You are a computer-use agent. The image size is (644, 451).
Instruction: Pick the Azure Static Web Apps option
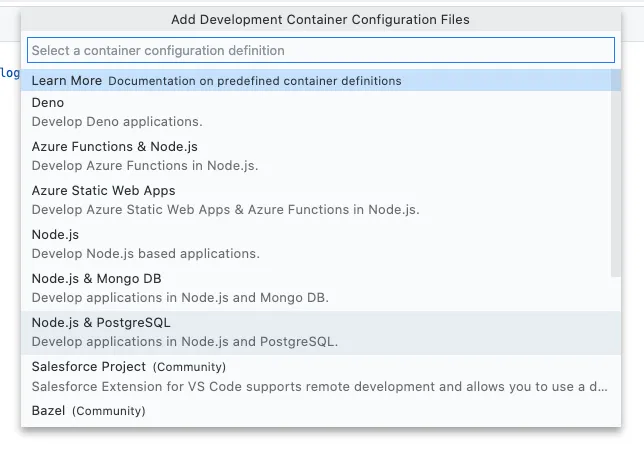pyautogui.click(x=103, y=191)
